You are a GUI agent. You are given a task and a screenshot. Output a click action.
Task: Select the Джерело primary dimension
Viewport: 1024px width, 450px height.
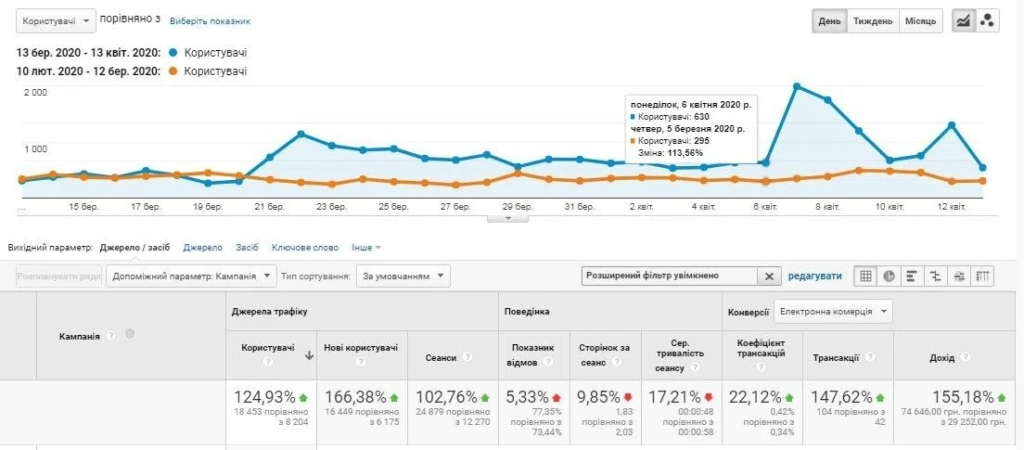pyautogui.click(x=203, y=248)
